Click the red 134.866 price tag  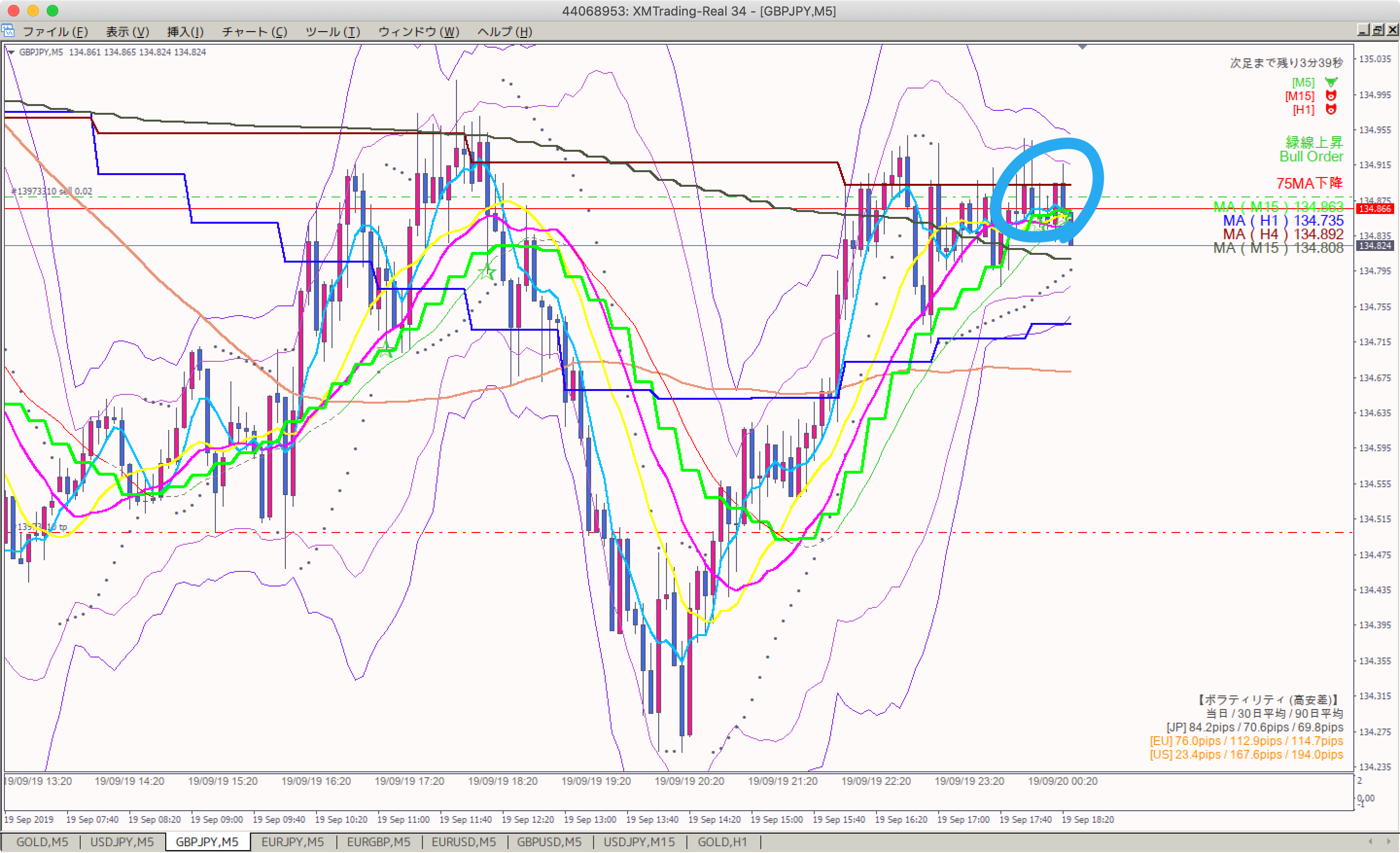pyautogui.click(x=1374, y=209)
